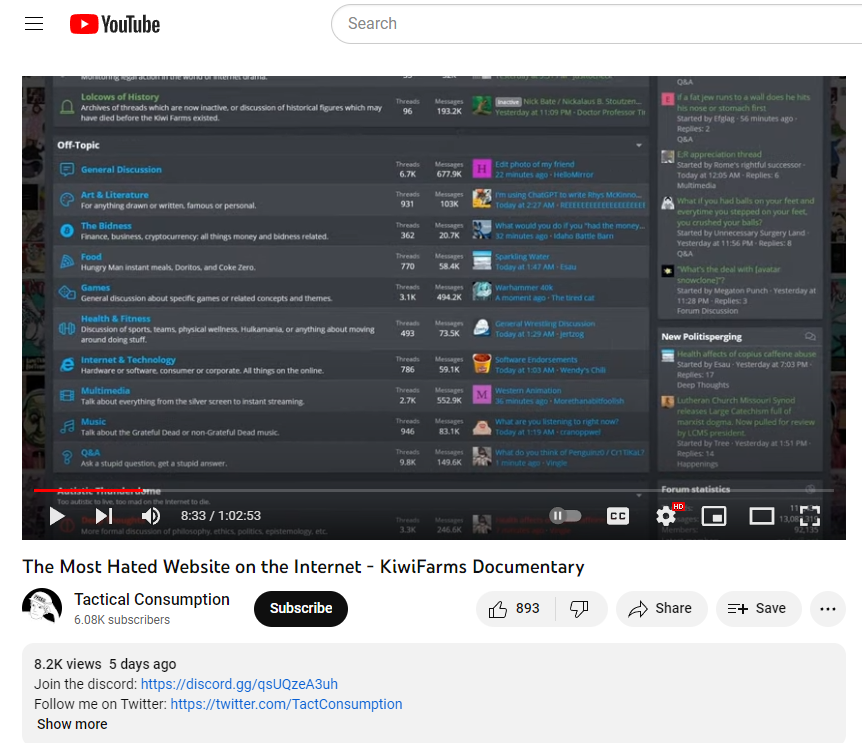Open Tactical Consumption channel avatar

[42, 608]
